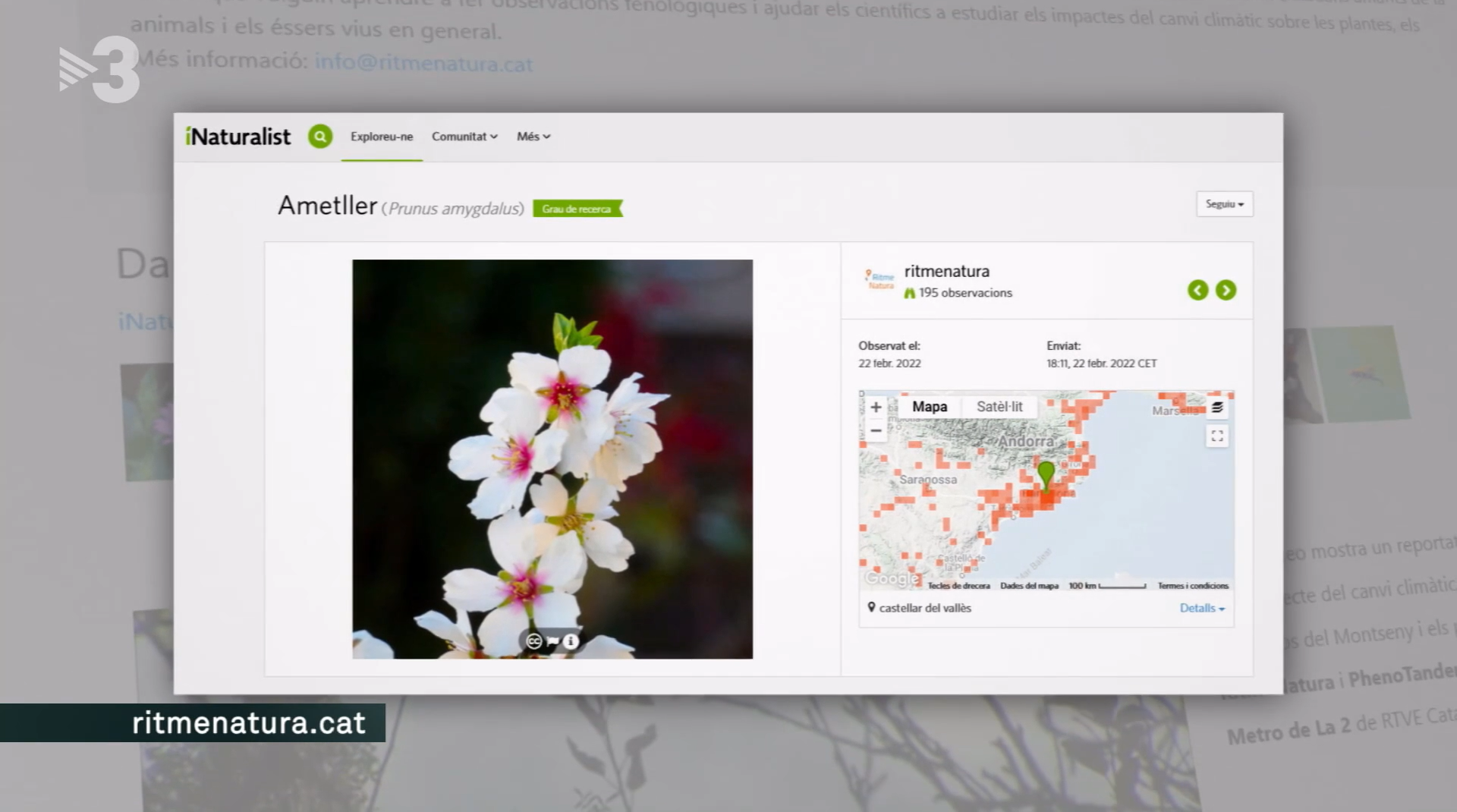
Task: Go to next observation green arrow
Action: click(x=1226, y=290)
